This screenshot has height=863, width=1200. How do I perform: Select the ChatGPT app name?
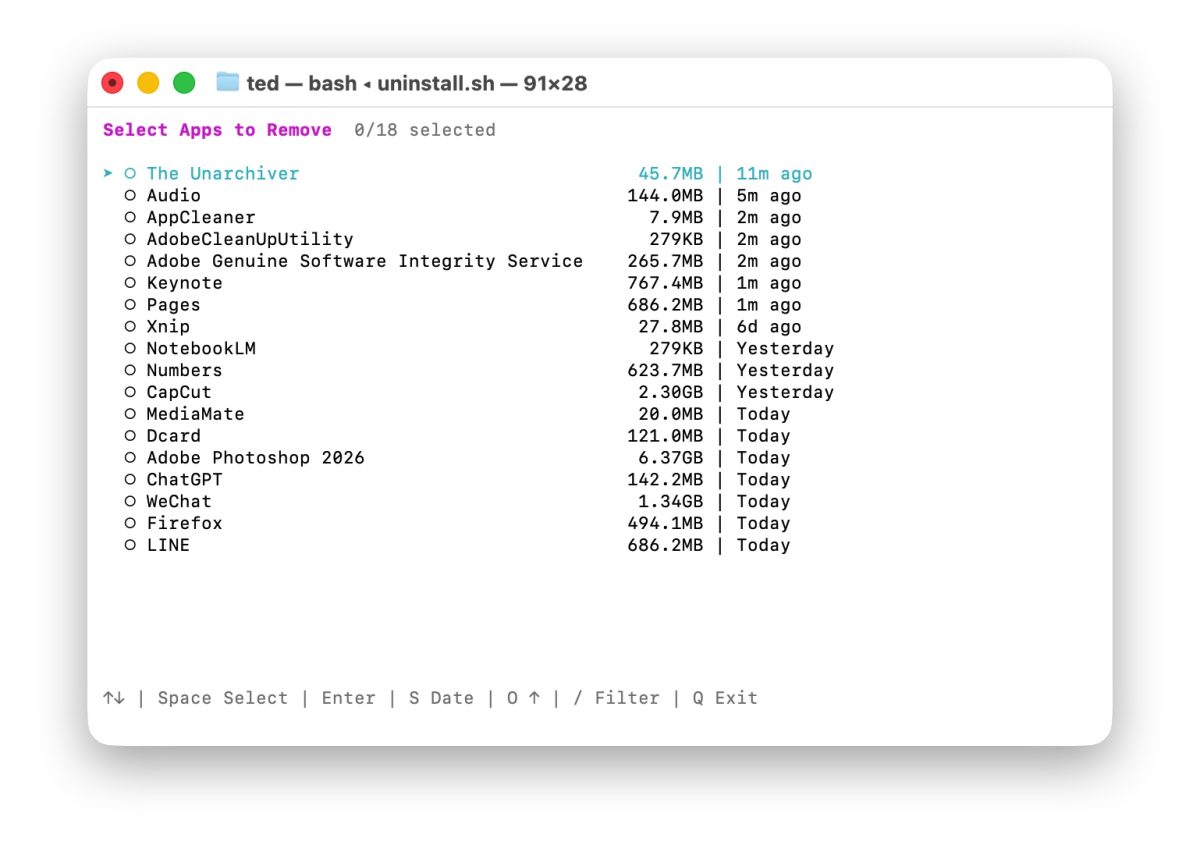(184, 480)
